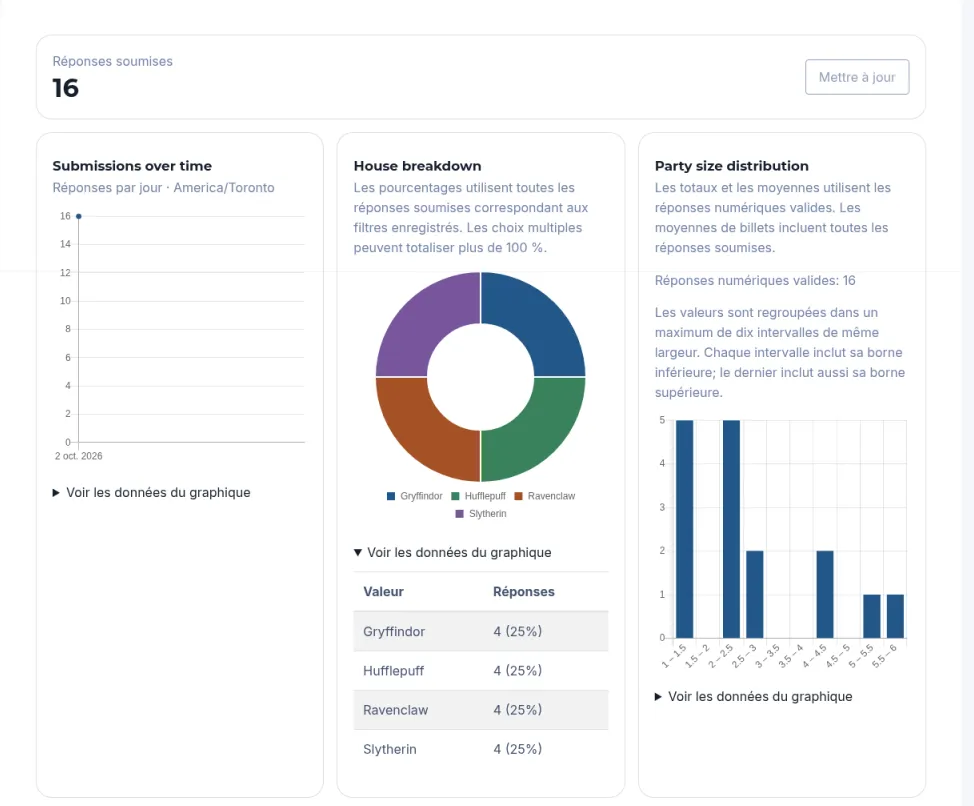
Task: Click the 5.5 – 6 histogram bar
Action: tap(895, 616)
